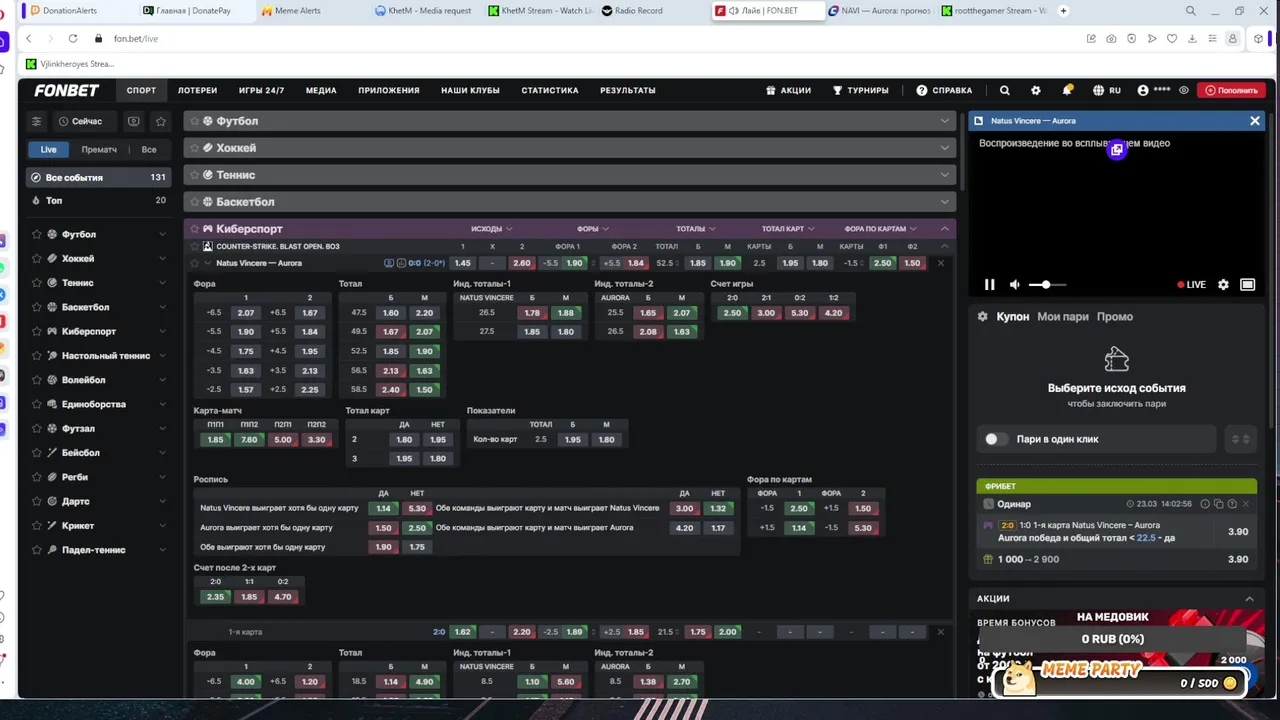Pick score 2:0 odds 2.50
Screen dimensions: 1280x720
point(733,313)
